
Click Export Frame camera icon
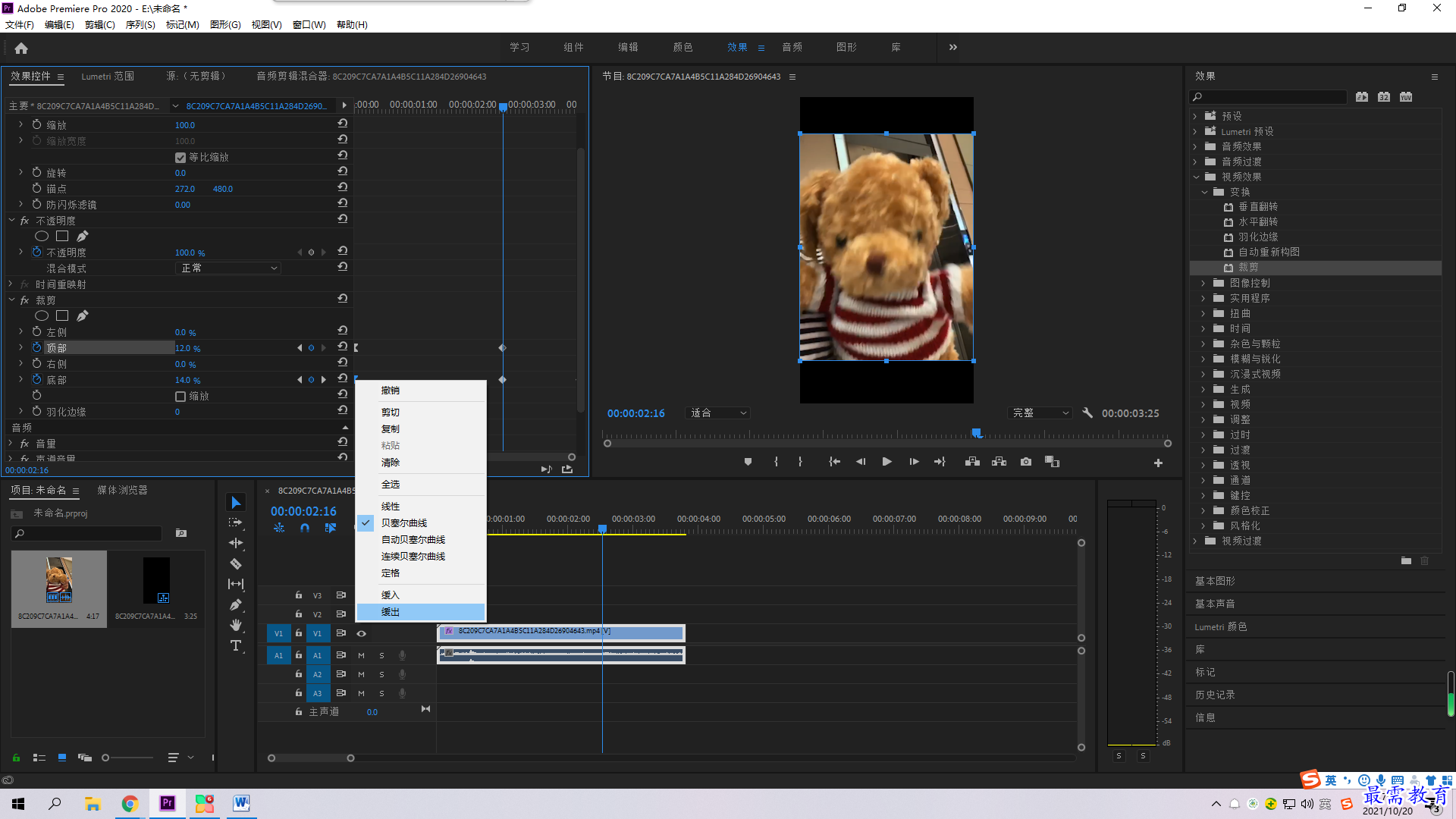click(1026, 462)
